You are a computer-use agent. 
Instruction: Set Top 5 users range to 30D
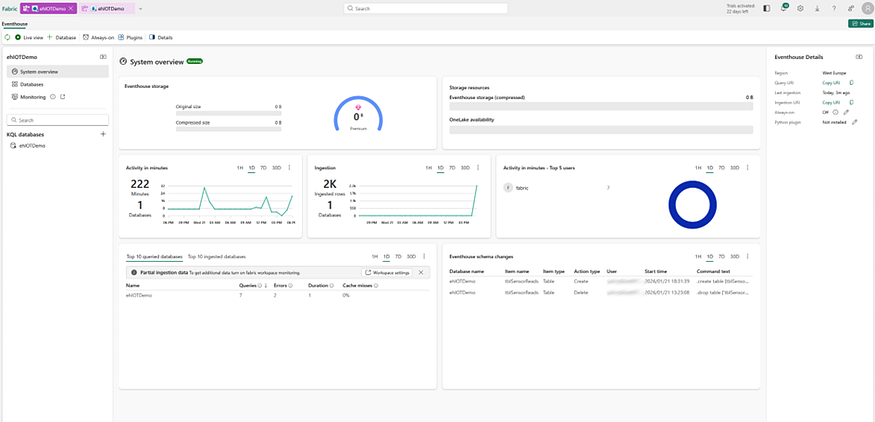click(x=735, y=167)
